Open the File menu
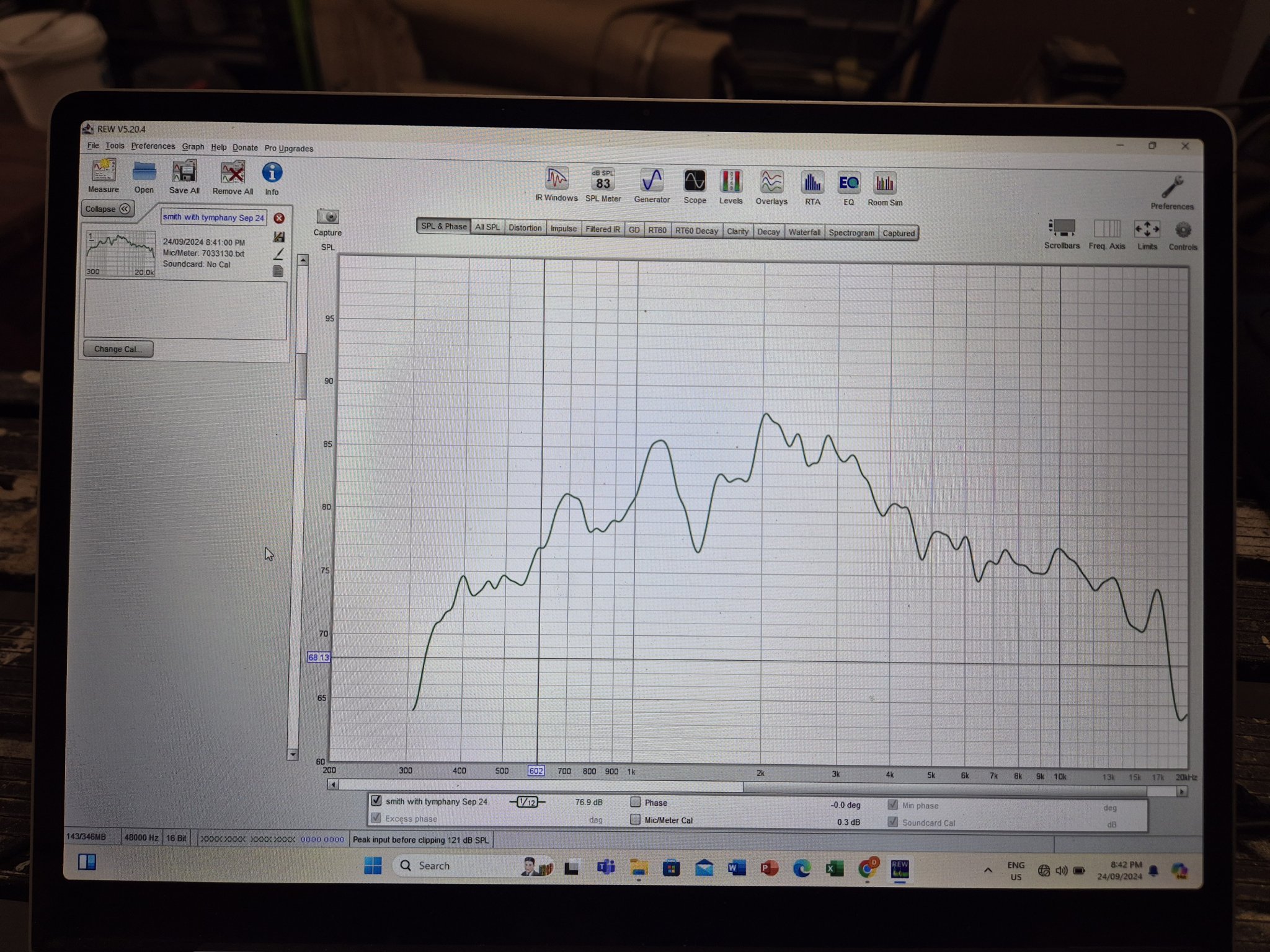1270x952 pixels. click(x=93, y=146)
